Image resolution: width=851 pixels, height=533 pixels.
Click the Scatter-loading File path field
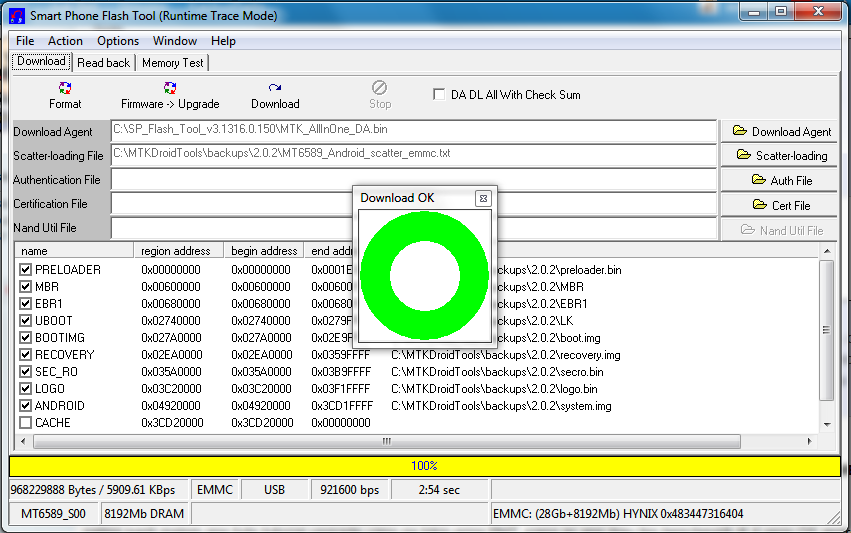pos(414,155)
